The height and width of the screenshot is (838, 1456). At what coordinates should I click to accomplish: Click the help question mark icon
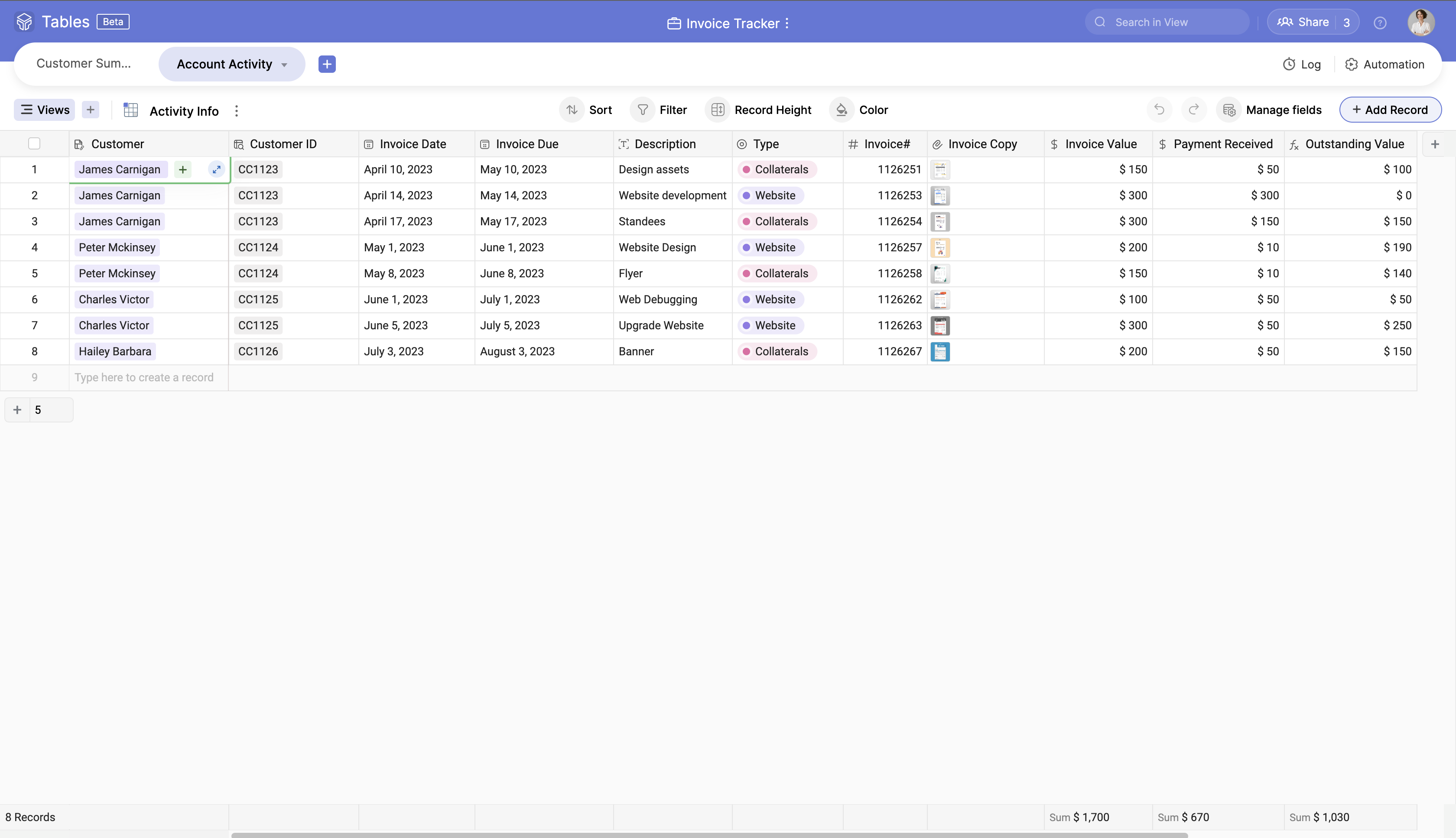[1379, 23]
